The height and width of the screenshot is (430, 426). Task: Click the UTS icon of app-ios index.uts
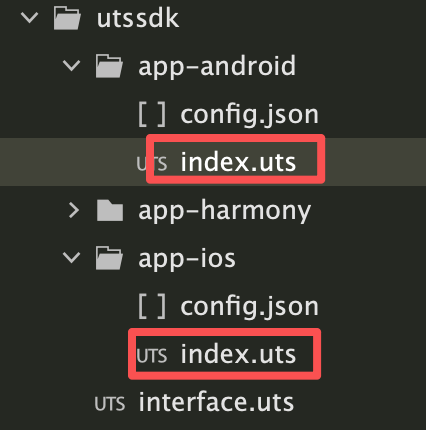click(152, 355)
